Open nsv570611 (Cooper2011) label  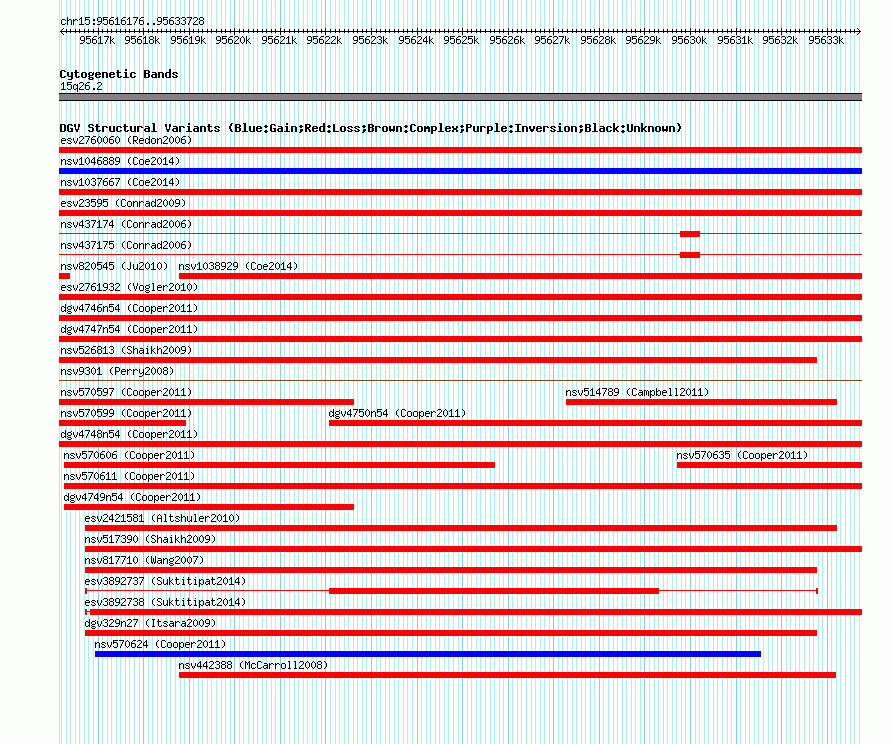pos(129,476)
